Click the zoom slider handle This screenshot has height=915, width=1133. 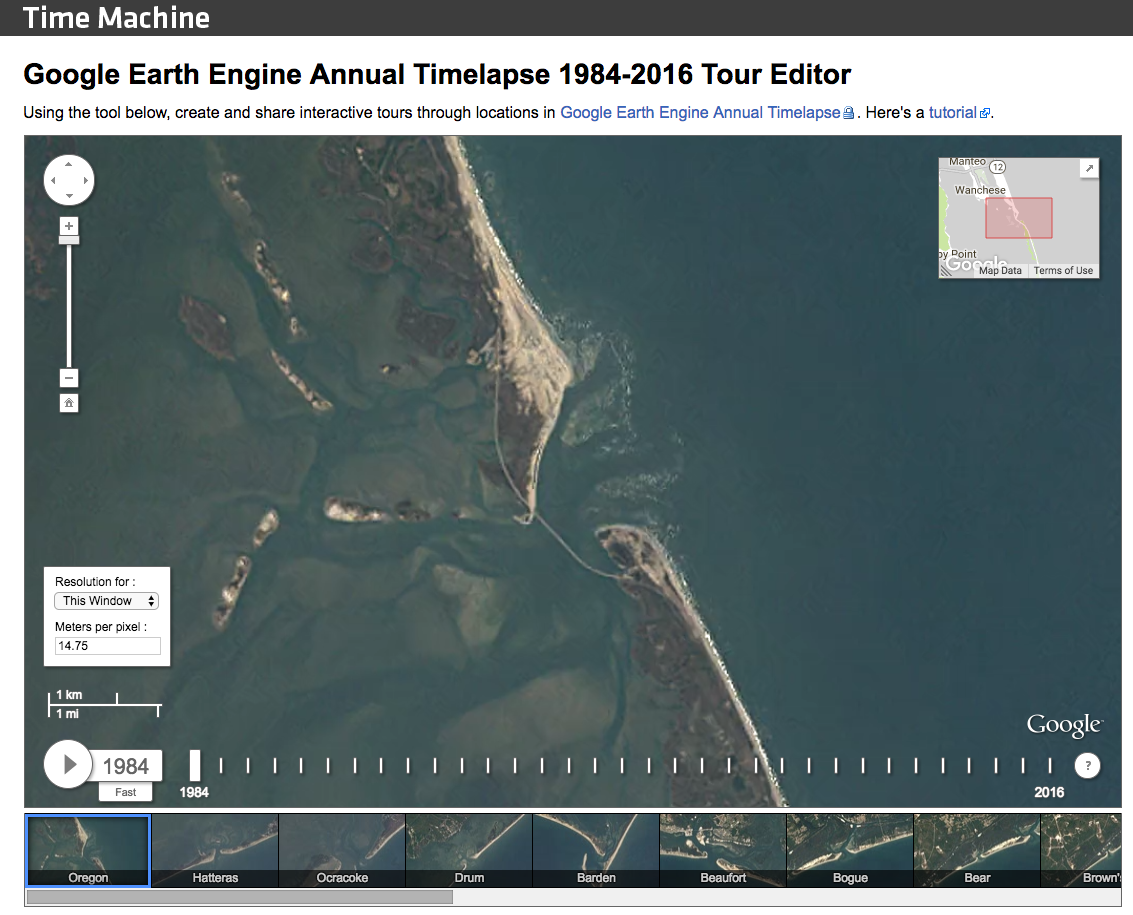click(x=69, y=240)
